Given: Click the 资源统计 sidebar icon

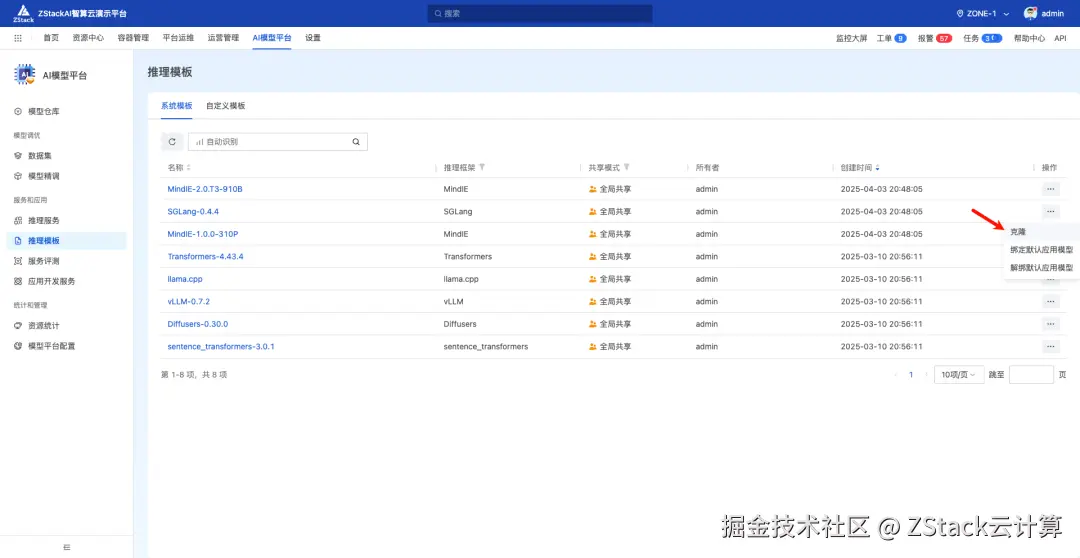Looking at the screenshot, I should tap(18, 326).
